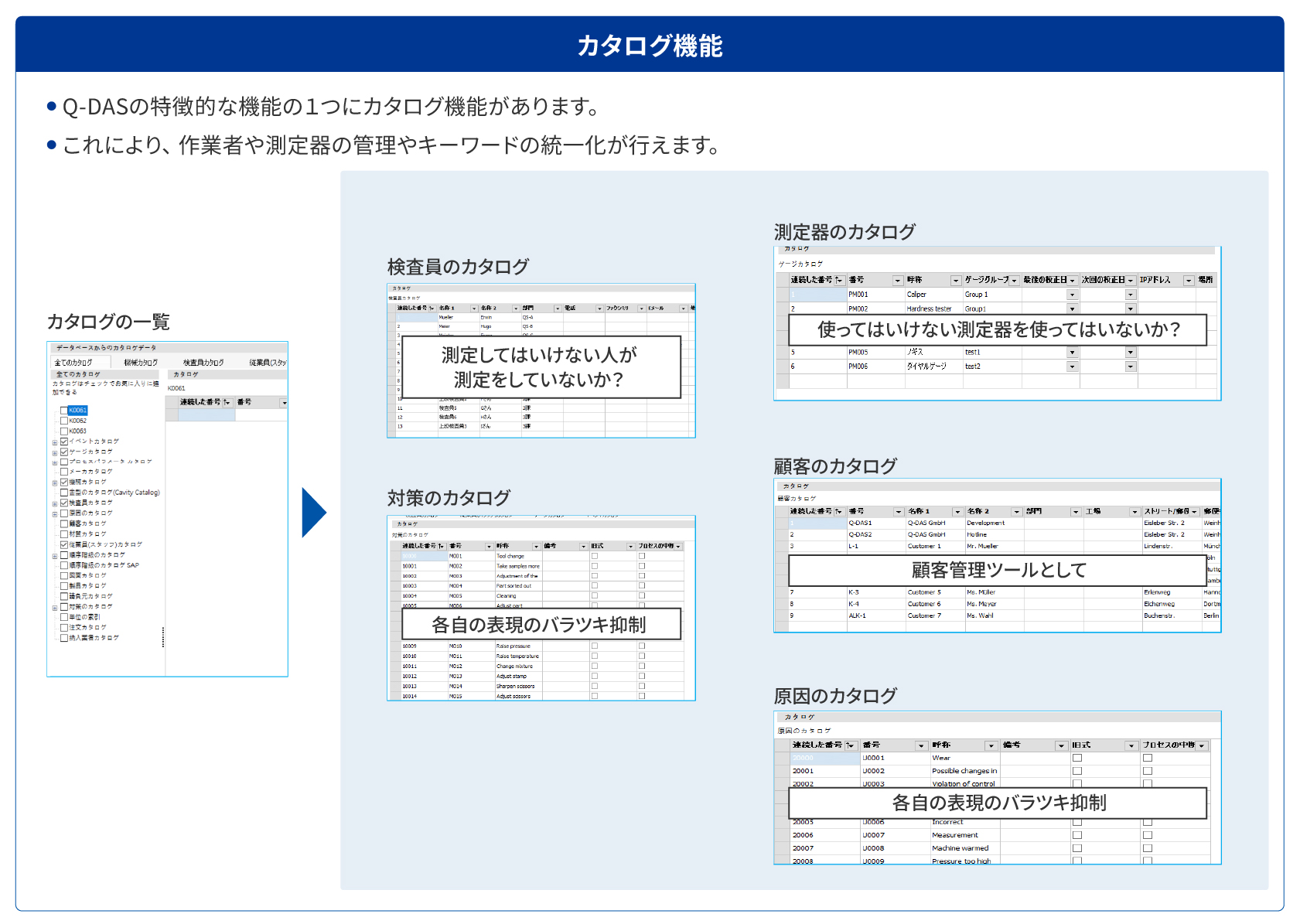The height and width of the screenshot is (924, 1300).
Task: Check the 顧客カタログ checkbox
Action: 64,523
